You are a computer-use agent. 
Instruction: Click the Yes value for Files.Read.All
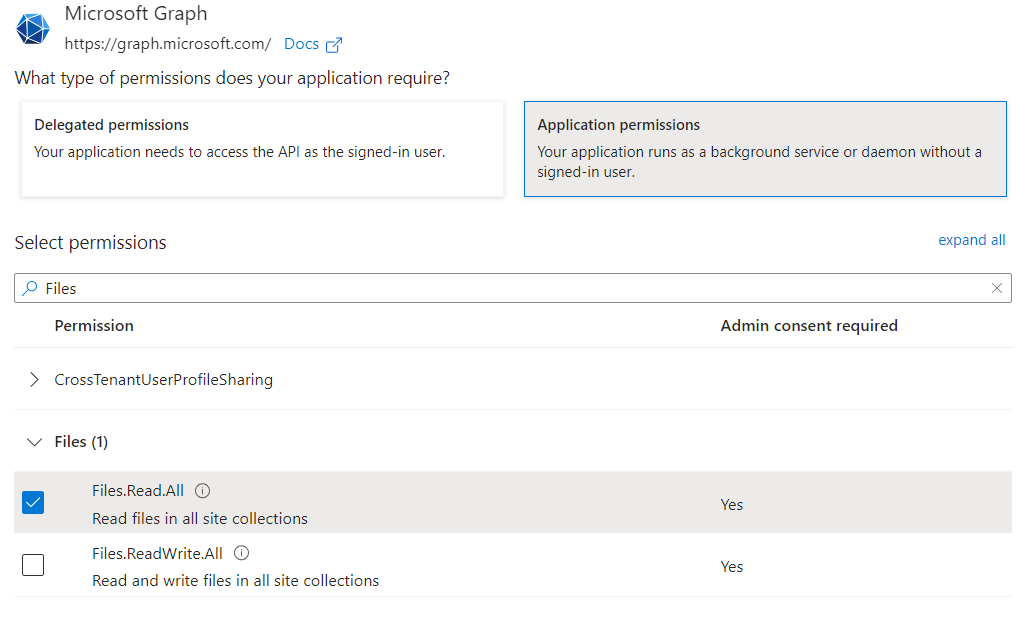tap(732, 505)
